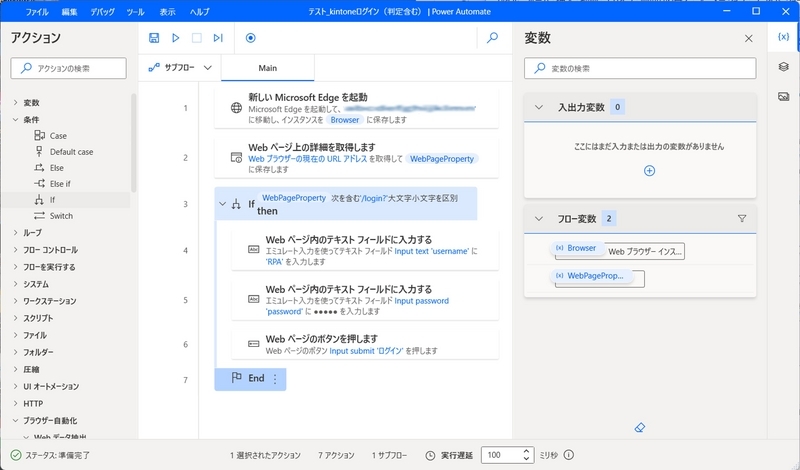Close the 変数 panel
The height and width of the screenshot is (470, 800).
(x=748, y=38)
